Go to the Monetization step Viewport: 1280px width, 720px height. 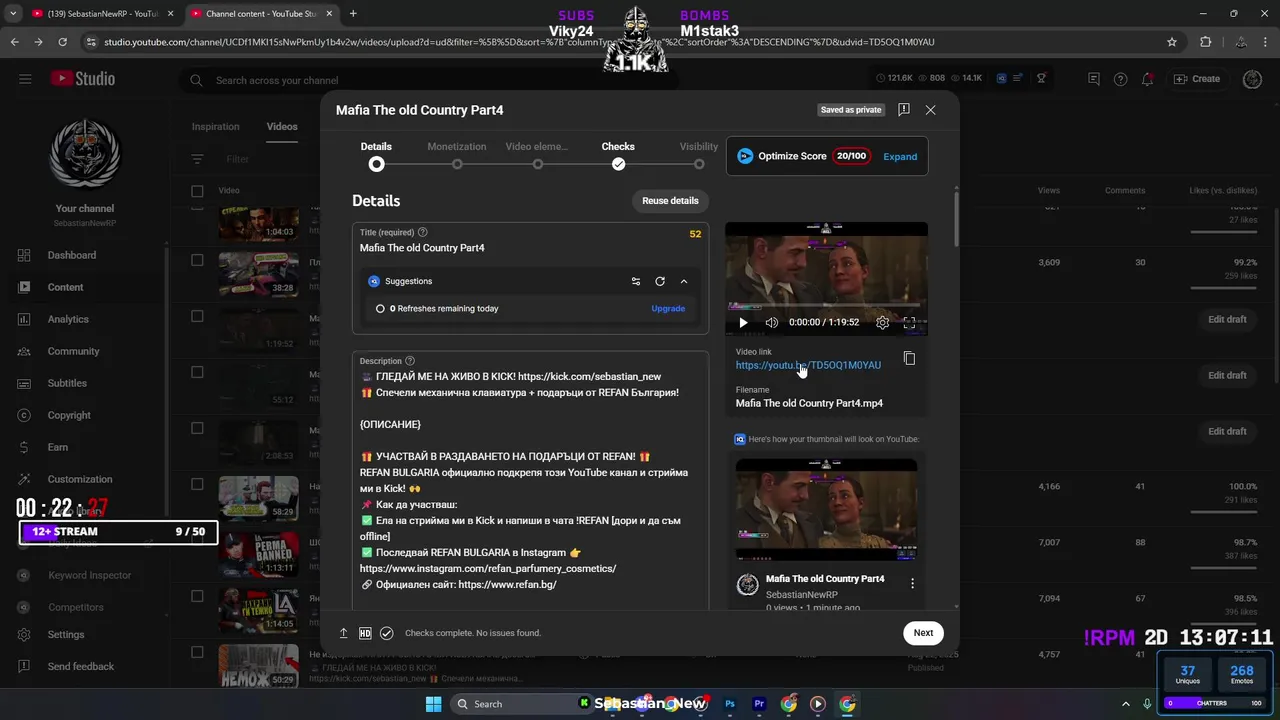point(457,155)
